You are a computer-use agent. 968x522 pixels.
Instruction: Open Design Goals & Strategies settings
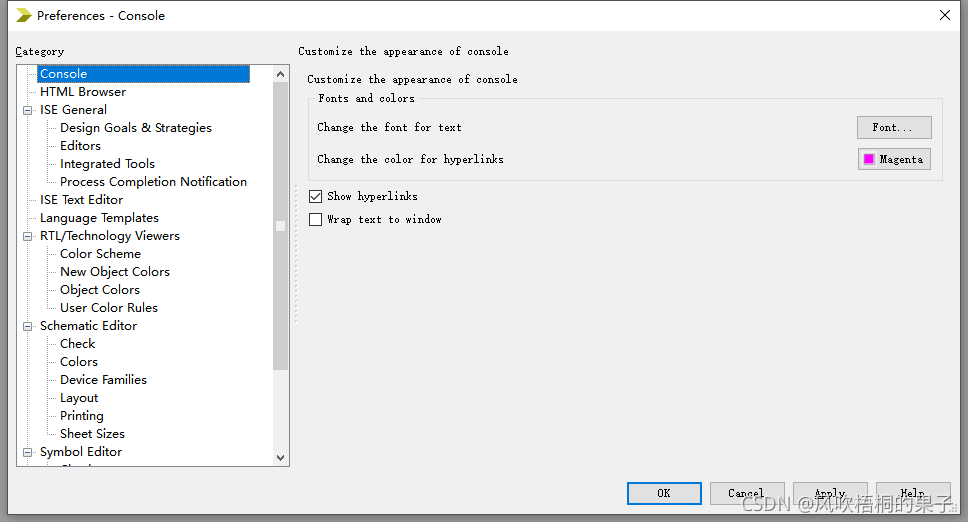[x=136, y=128]
